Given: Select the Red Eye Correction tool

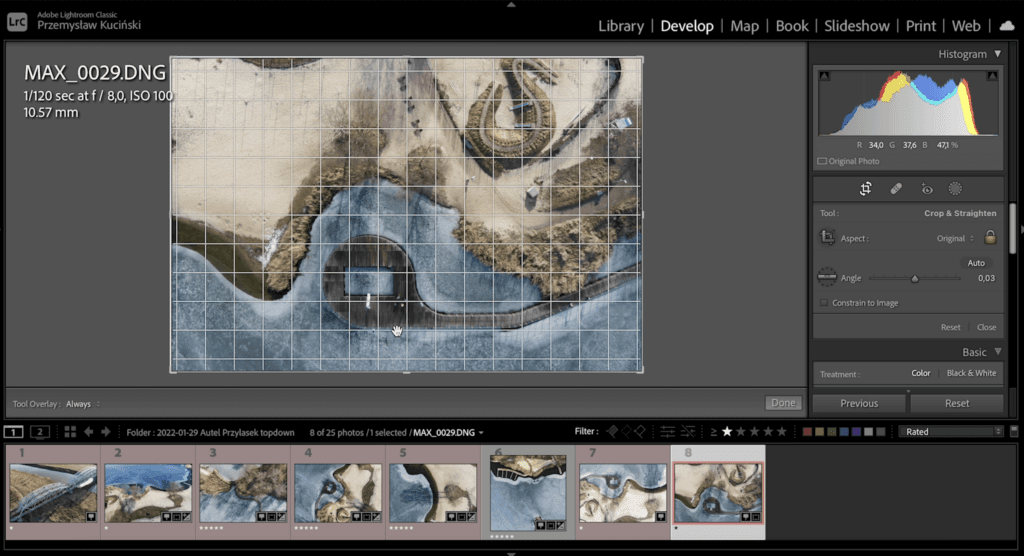Looking at the screenshot, I should coord(927,189).
